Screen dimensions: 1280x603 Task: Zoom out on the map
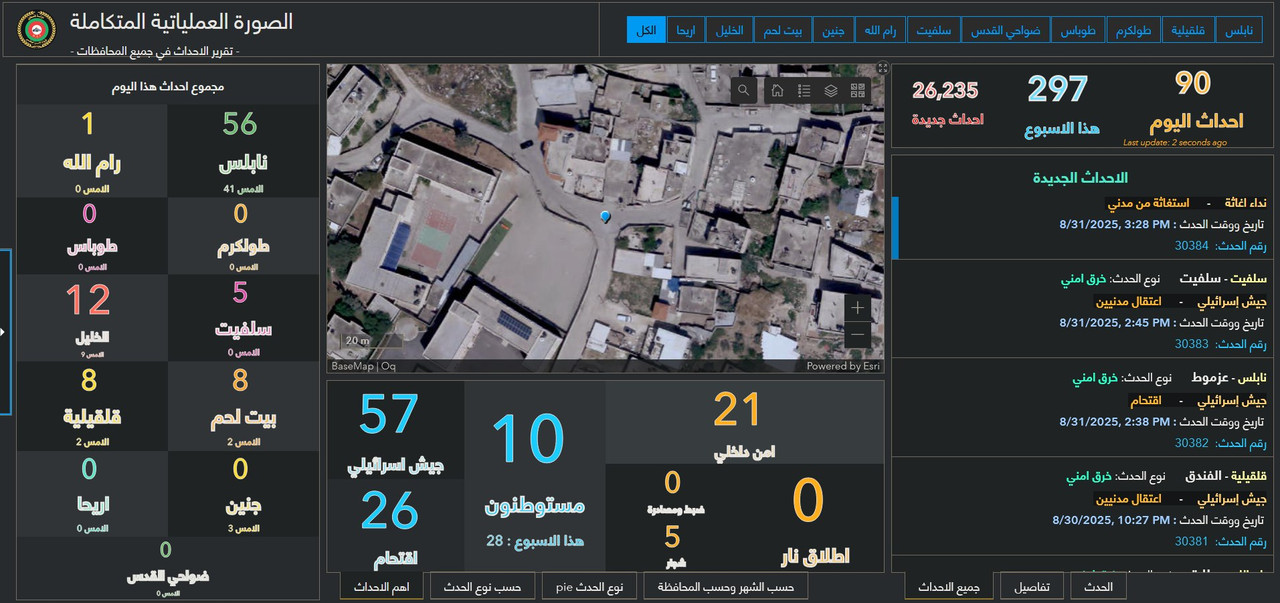point(857,335)
